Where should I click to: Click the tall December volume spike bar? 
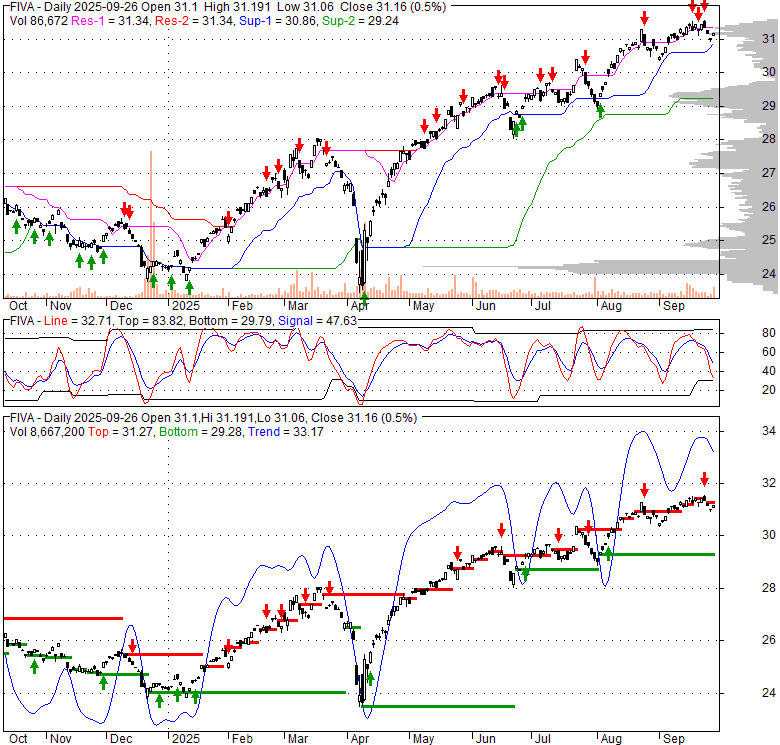click(x=151, y=224)
